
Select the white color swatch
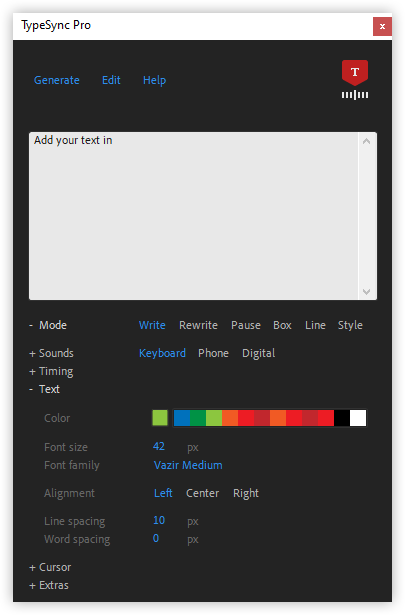(x=358, y=418)
